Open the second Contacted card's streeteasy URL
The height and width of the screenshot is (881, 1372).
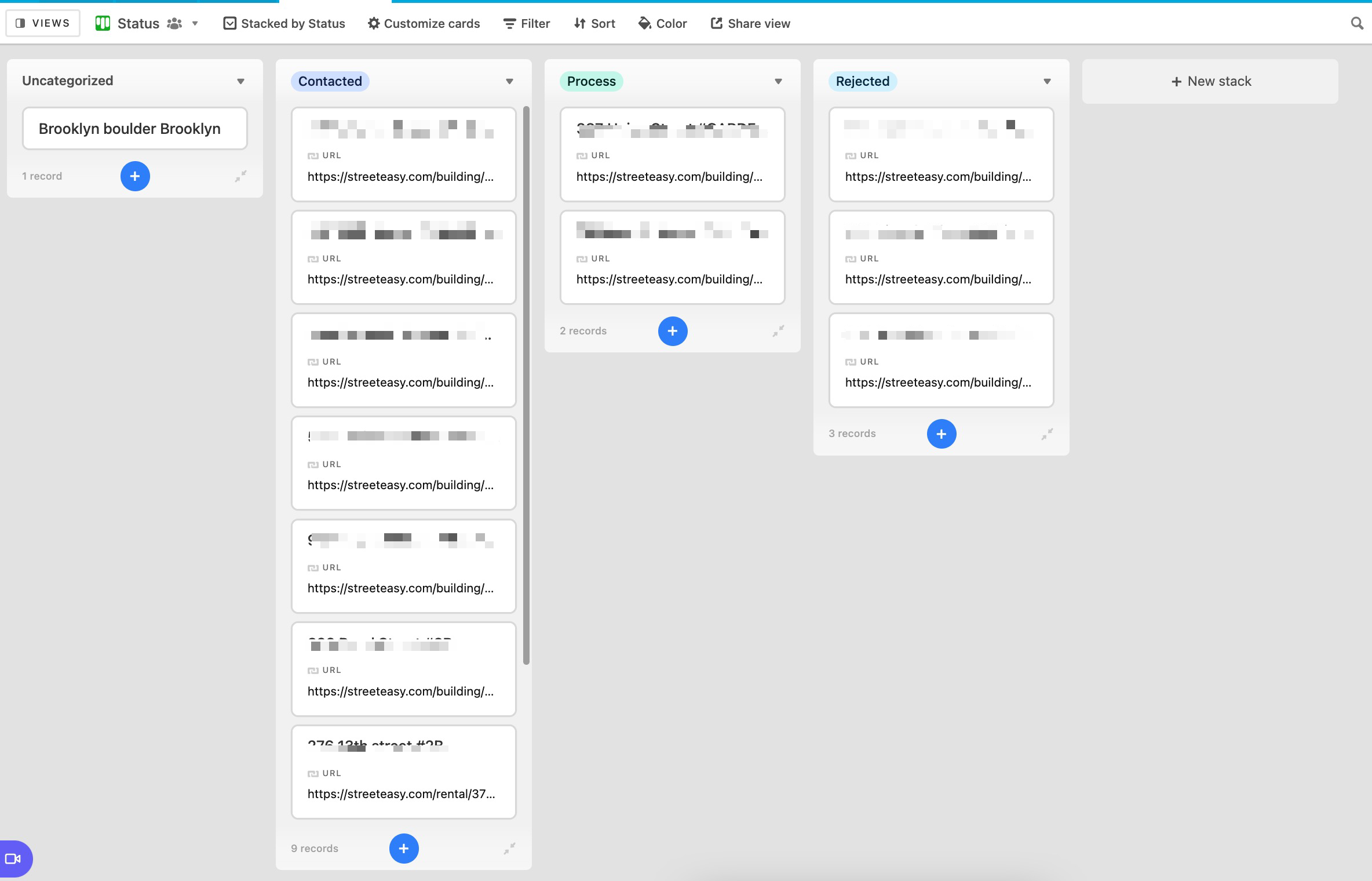click(400, 279)
